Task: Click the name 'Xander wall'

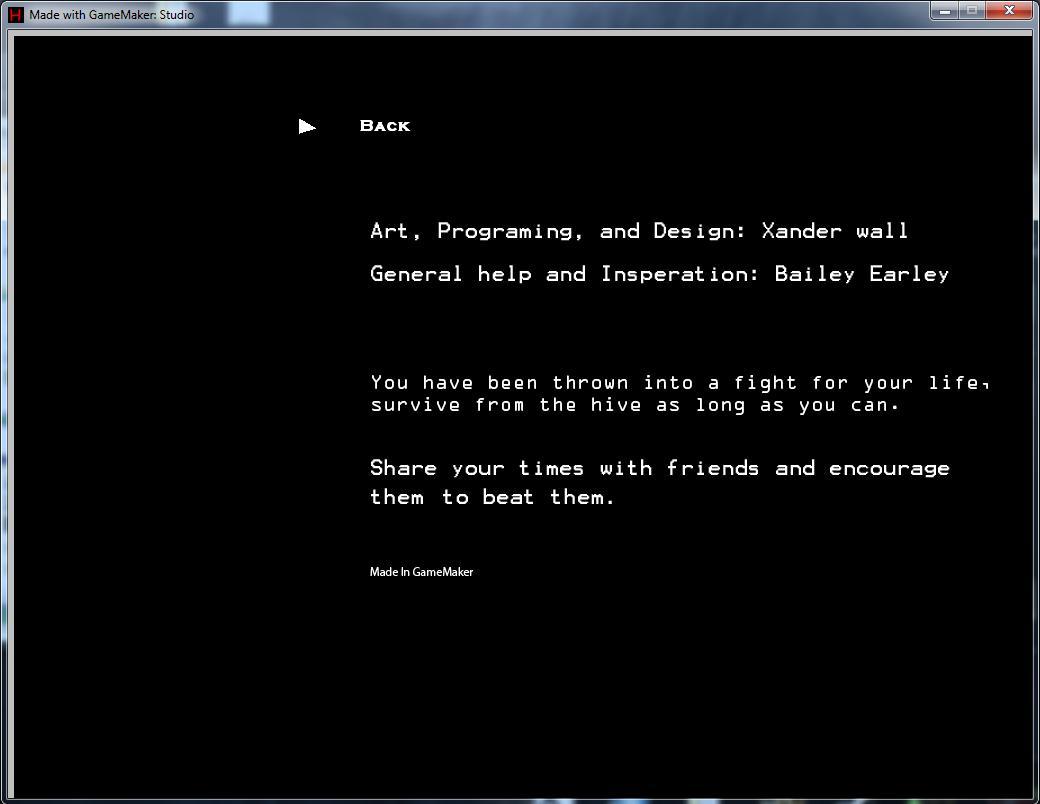Action: click(x=835, y=231)
